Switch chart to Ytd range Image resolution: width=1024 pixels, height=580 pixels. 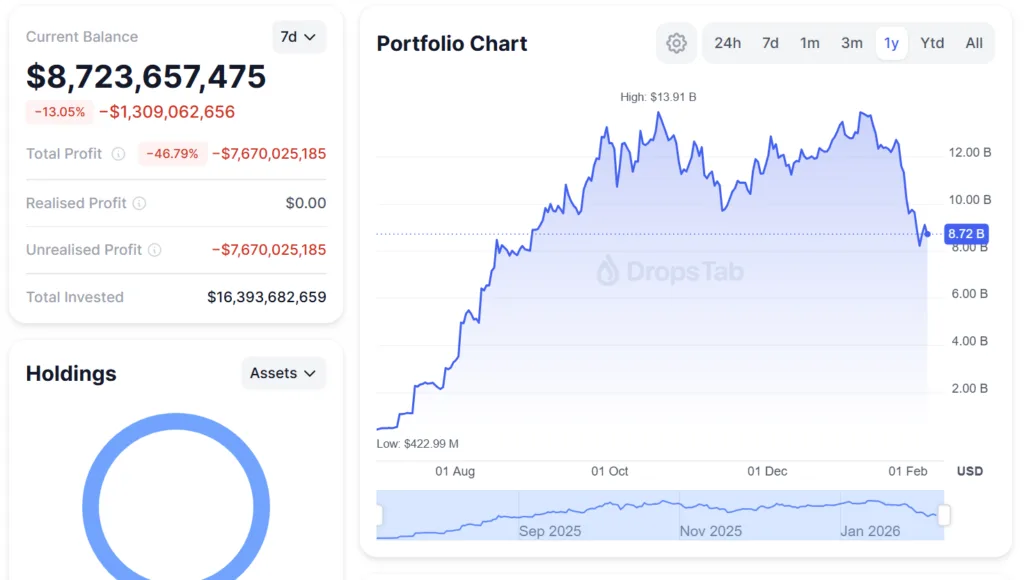coord(932,43)
